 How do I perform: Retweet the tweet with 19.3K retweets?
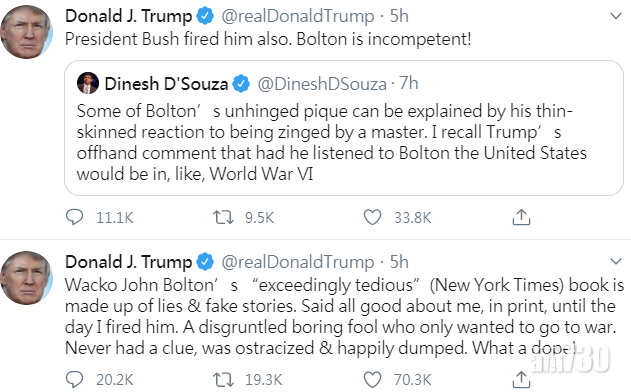click(x=223, y=380)
